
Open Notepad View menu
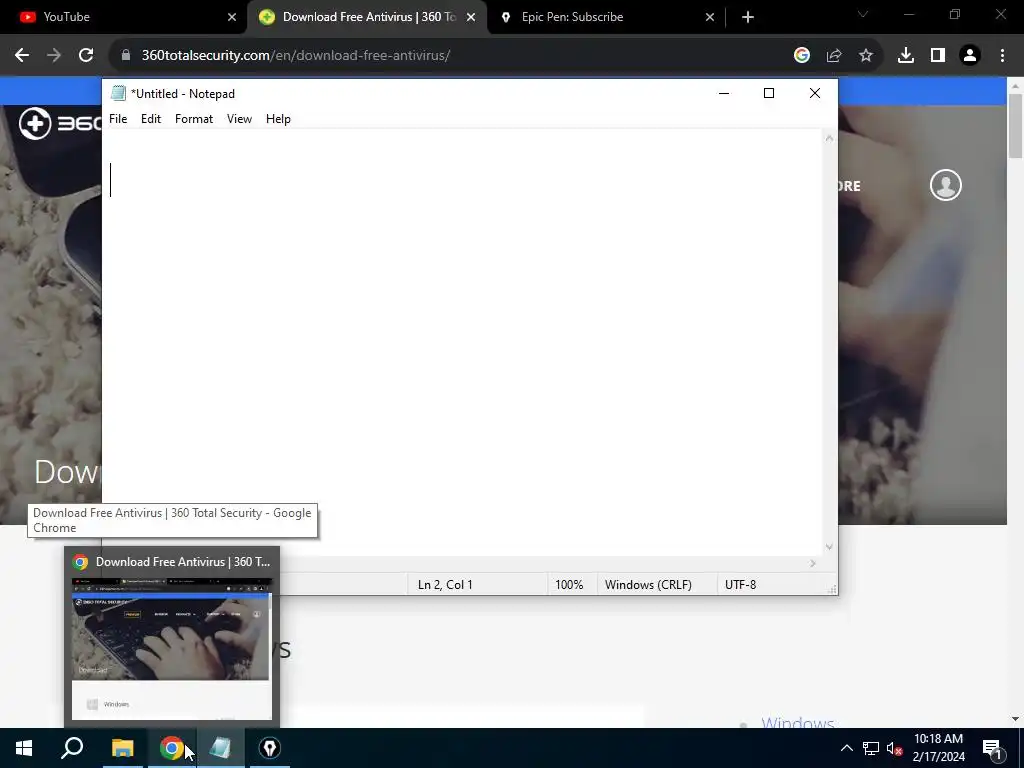pos(239,119)
